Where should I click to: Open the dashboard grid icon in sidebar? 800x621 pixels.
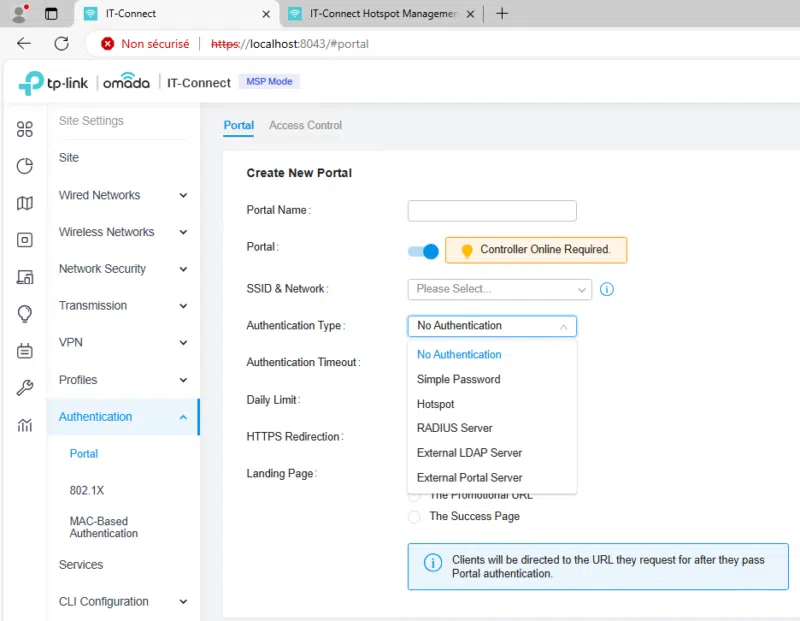point(25,129)
